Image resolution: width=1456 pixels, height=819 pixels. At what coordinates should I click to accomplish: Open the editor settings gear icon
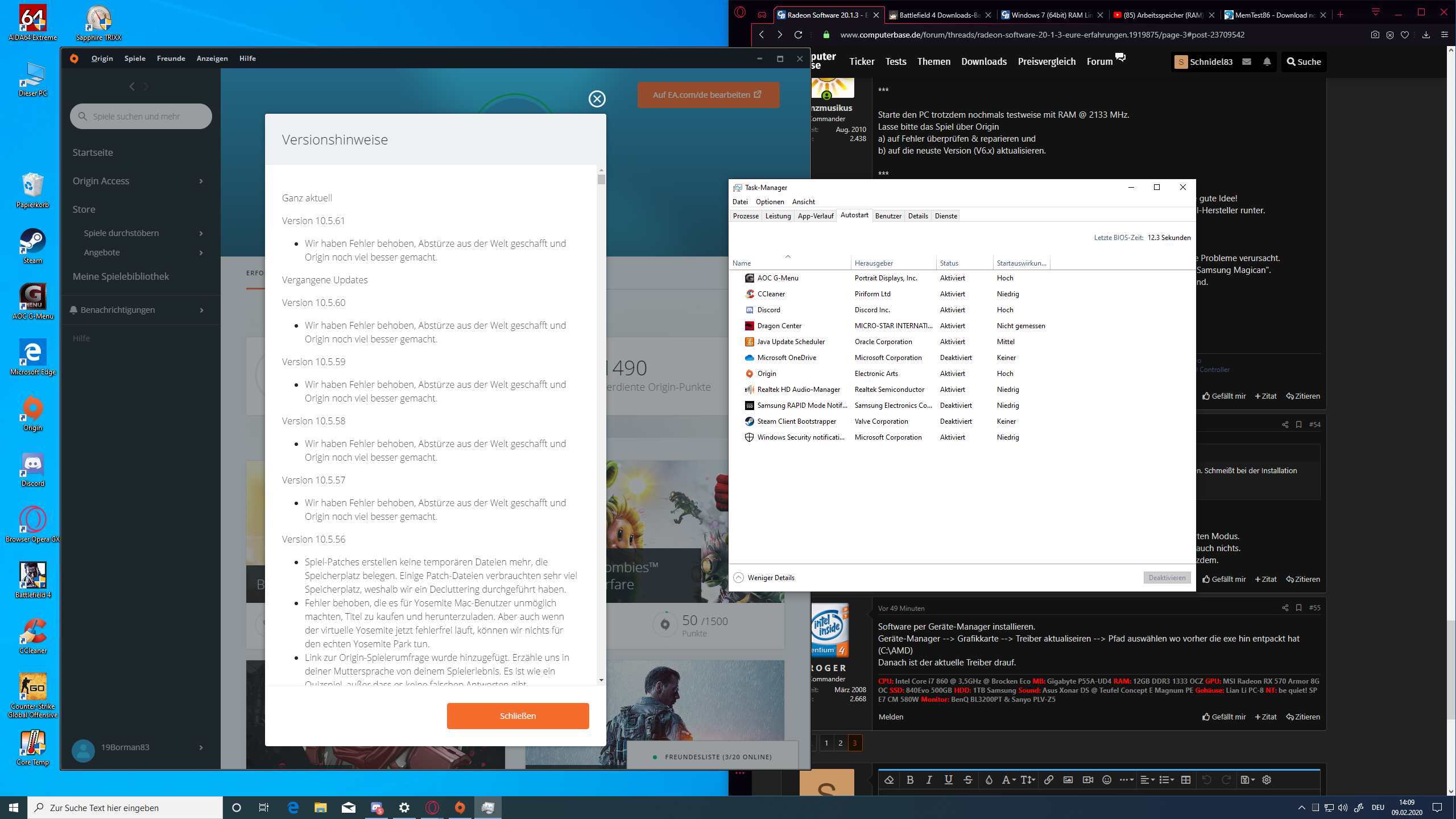(1267, 780)
